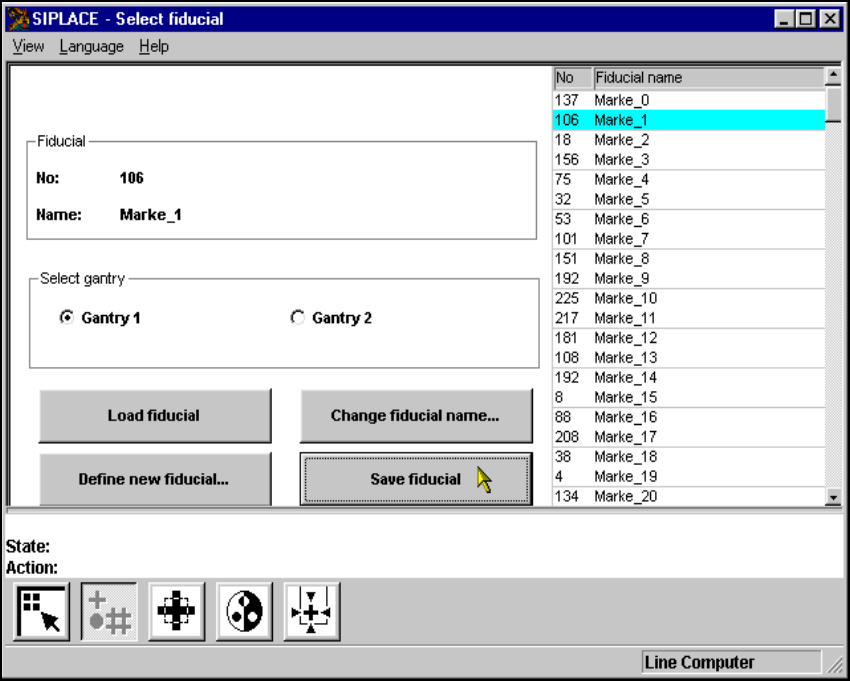This screenshot has width=850, height=681.
Task: Select the Gantry 2 radio button
Action: pyautogui.click(x=297, y=318)
